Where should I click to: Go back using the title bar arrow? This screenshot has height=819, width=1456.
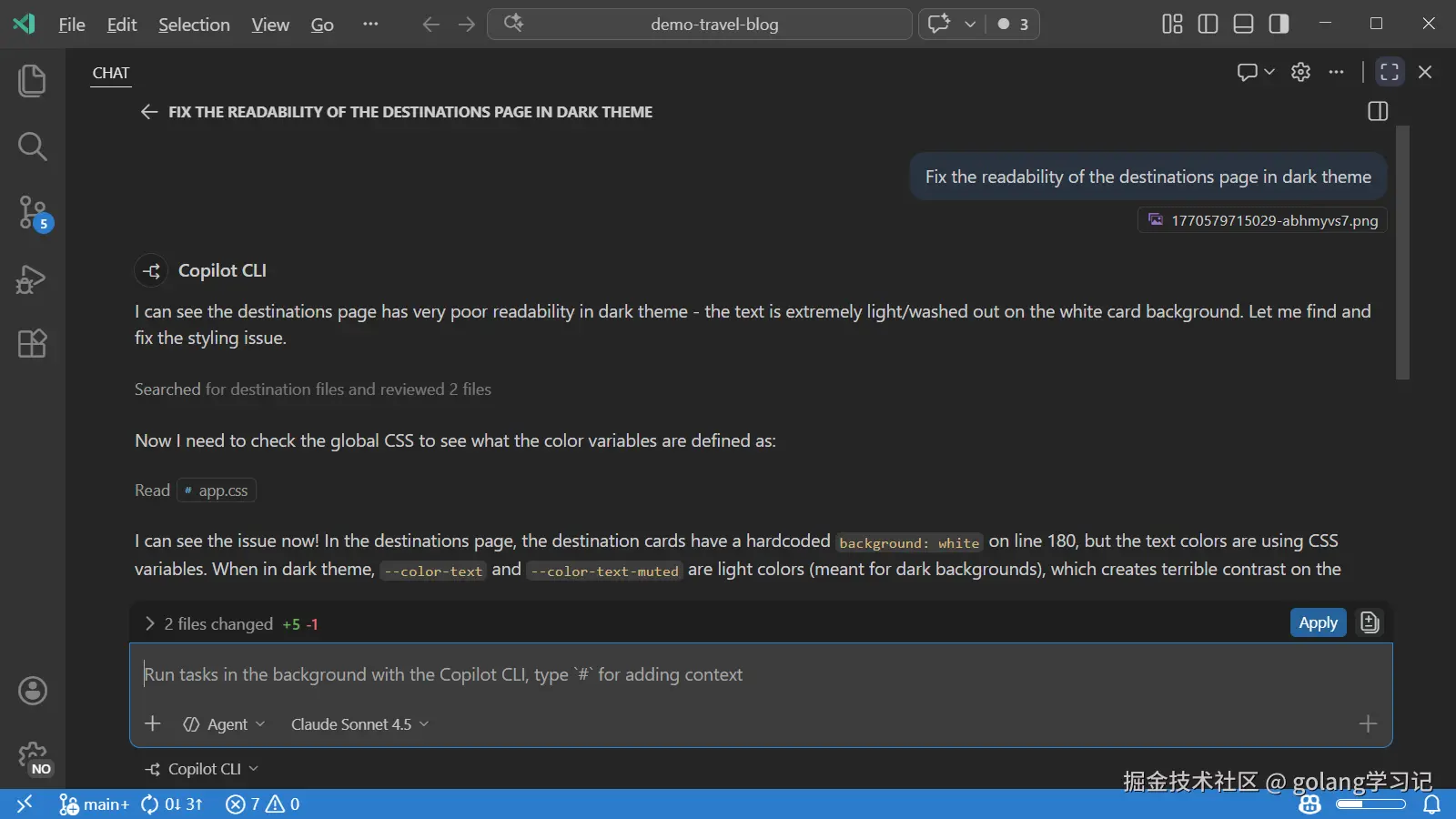(430, 25)
